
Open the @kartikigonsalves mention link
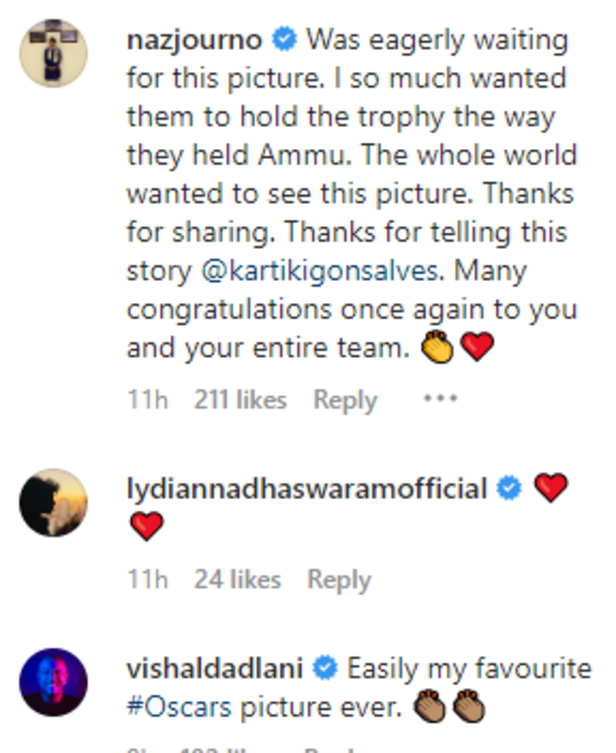pyautogui.click(x=320, y=271)
